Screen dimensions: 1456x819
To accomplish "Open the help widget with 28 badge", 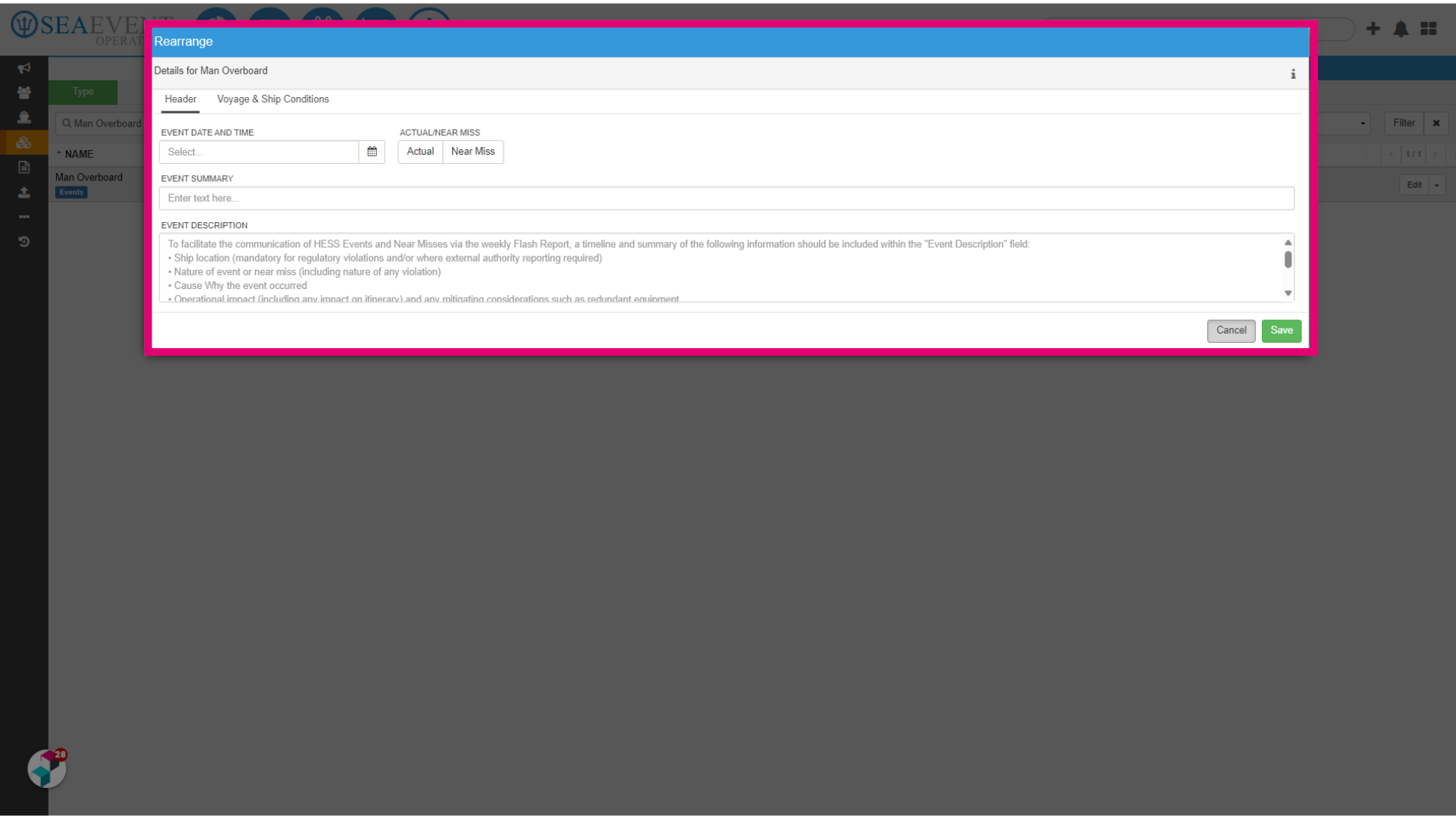I will (47, 768).
